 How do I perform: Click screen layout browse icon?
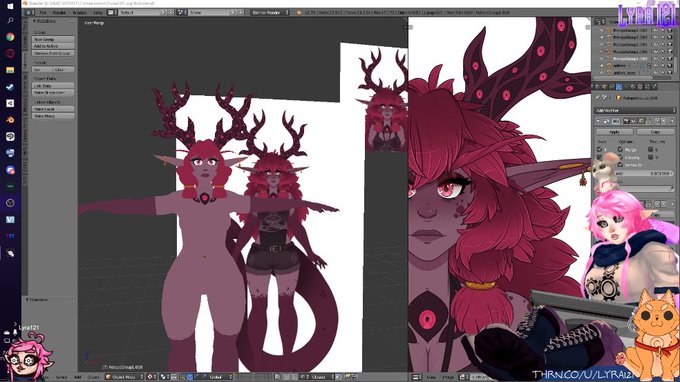(x=111, y=13)
